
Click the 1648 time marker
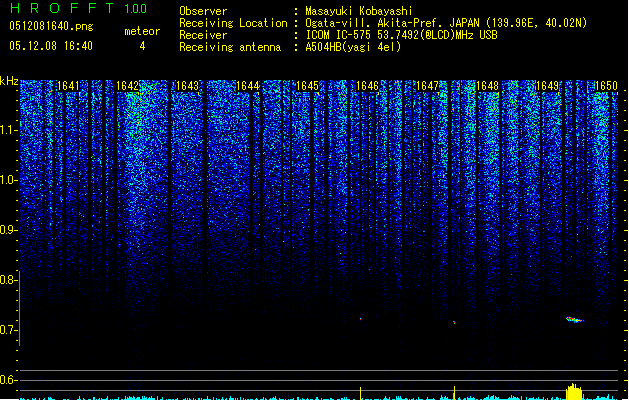tap(487, 86)
